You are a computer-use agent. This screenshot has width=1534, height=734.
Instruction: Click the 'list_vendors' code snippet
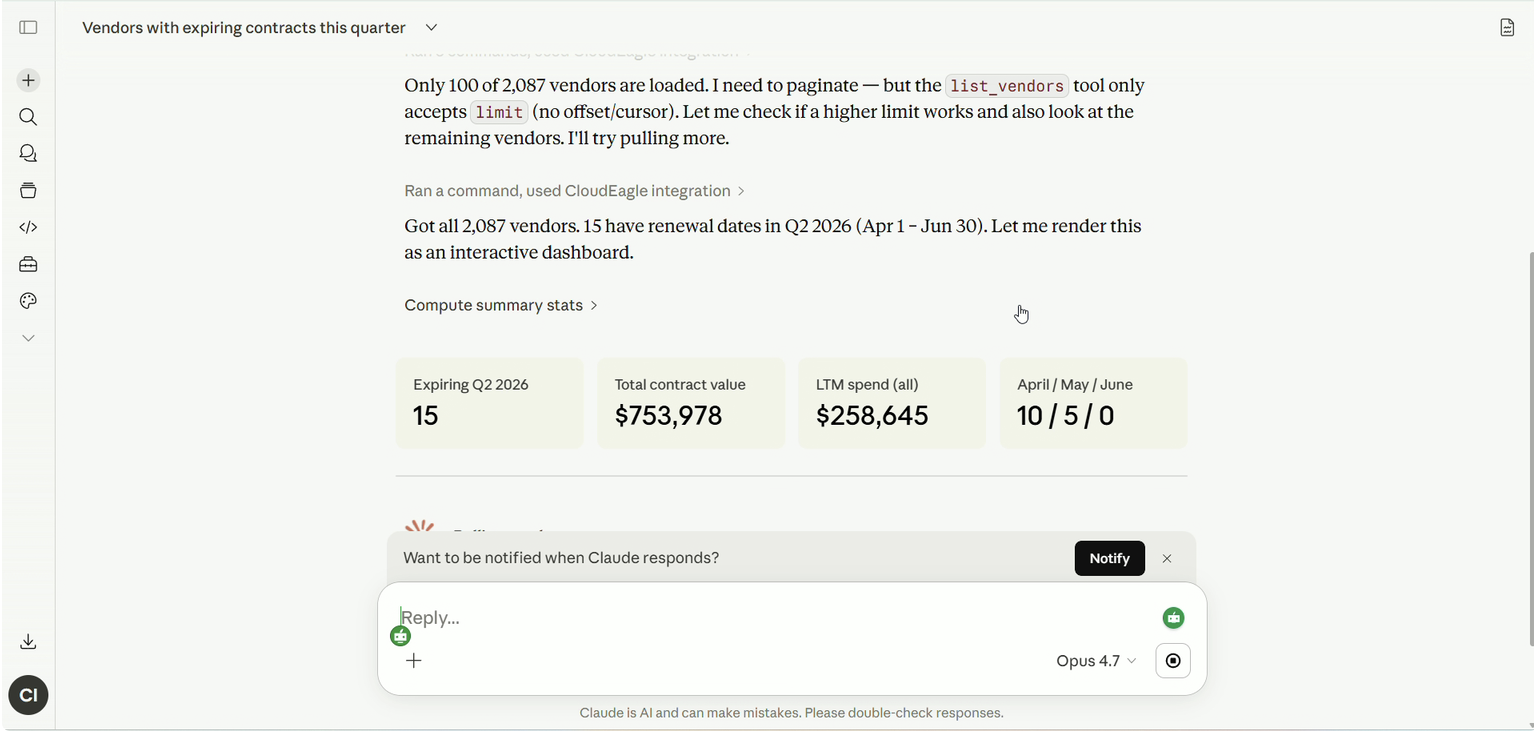point(1007,86)
